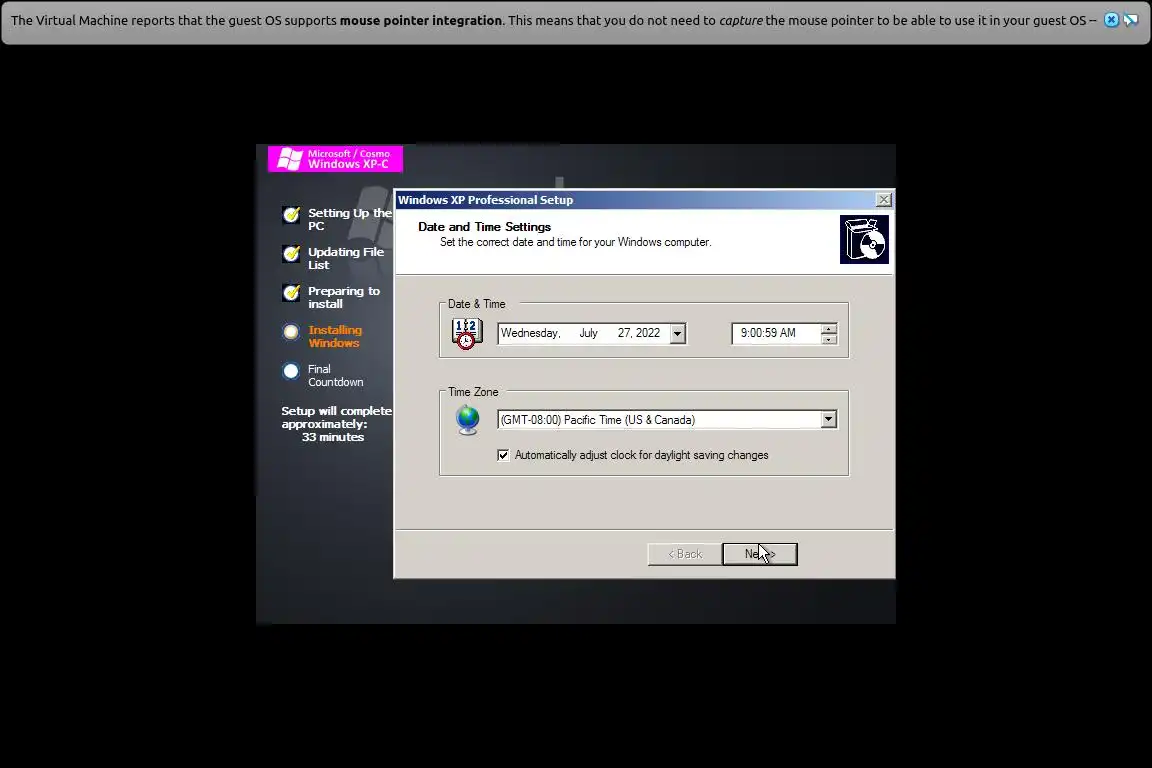Click the 33 minutes remaining text
This screenshot has width=1152, height=768.
click(333, 437)
